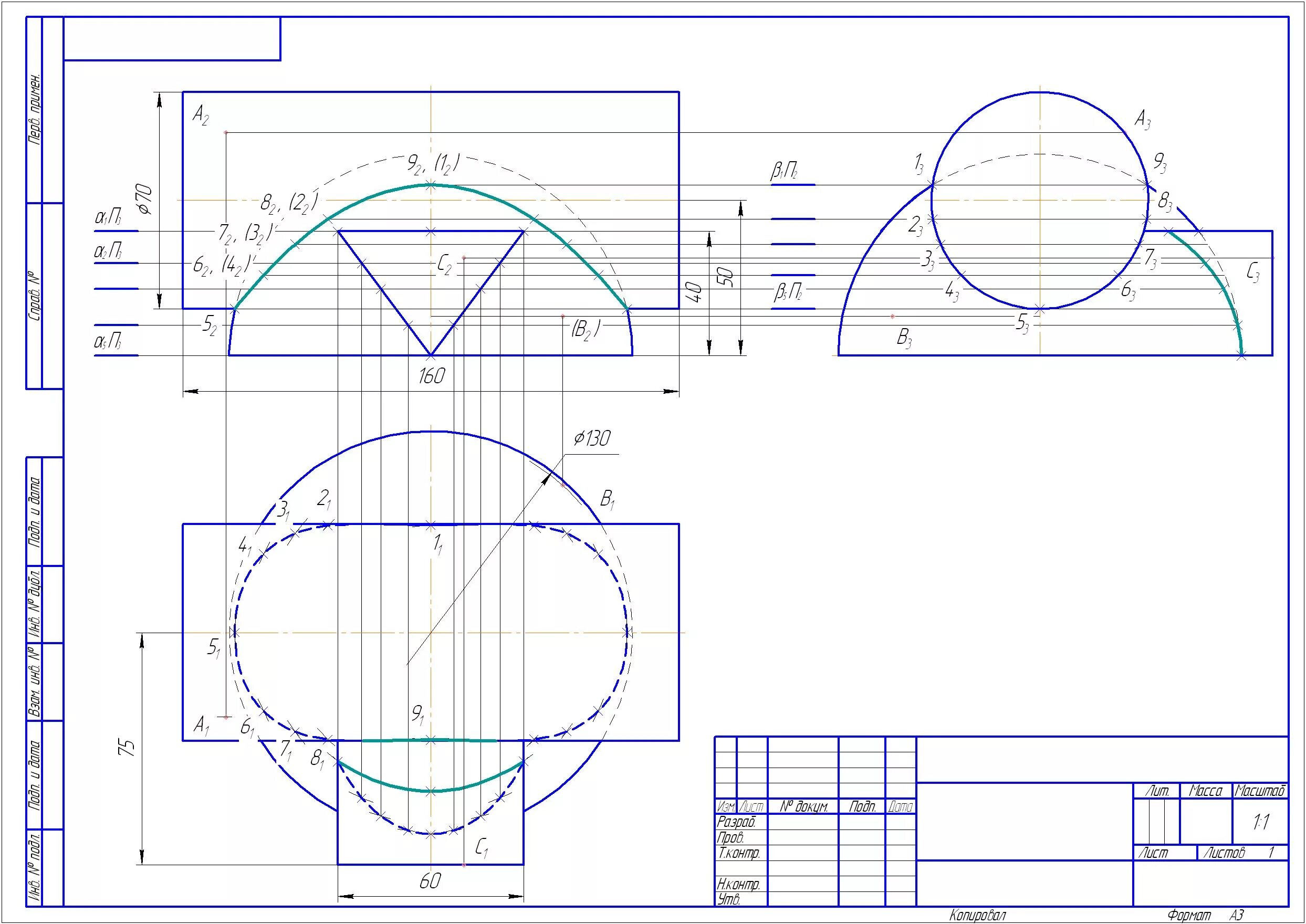This screenshot has width=1306, height=924.
Task: Select the ⌀130 diameter callout
Action: tap(591, 438)
